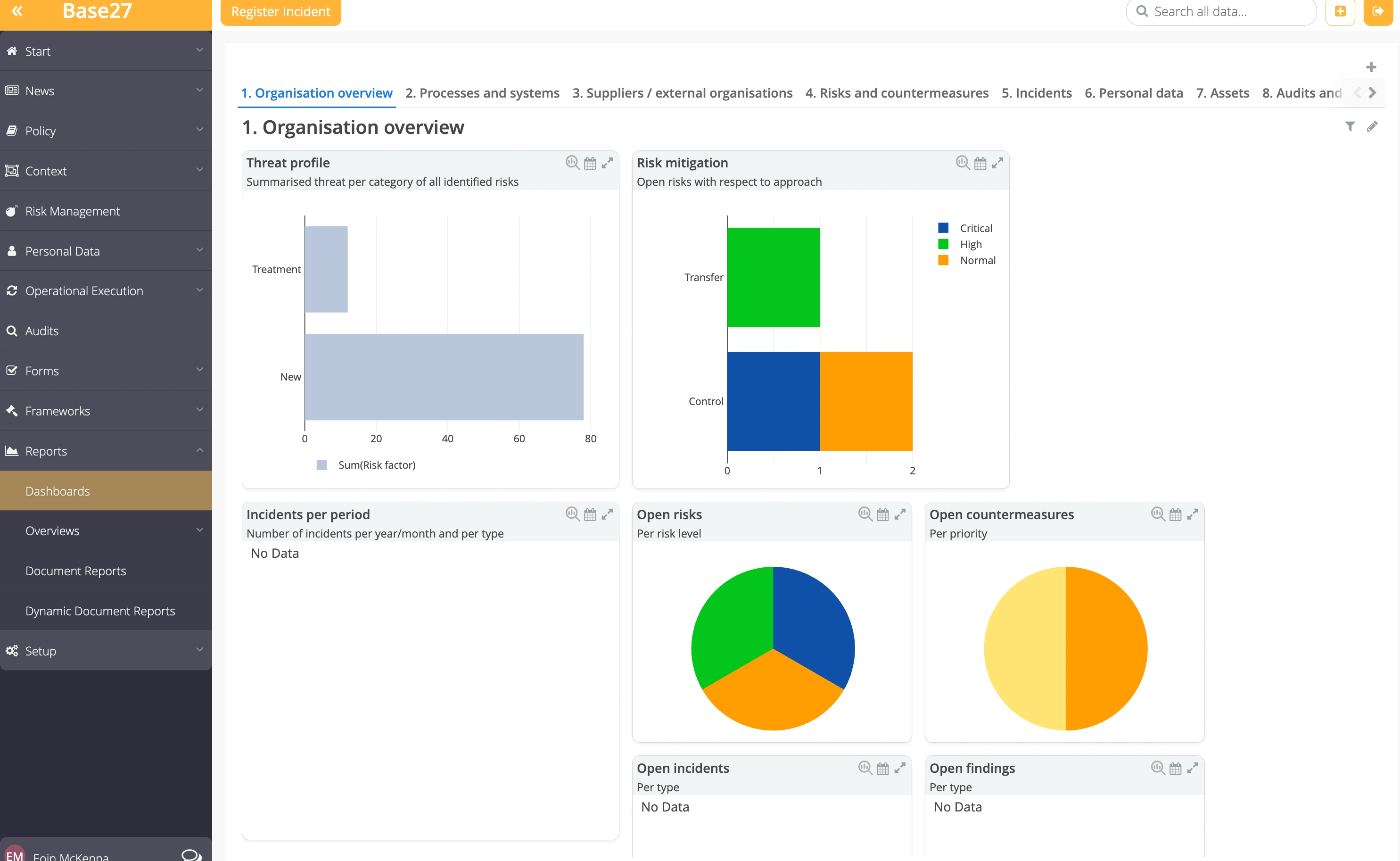Switch to the Incidents tab
1400x861 pixels.
pyautogui.click(x=1037, y=93)
